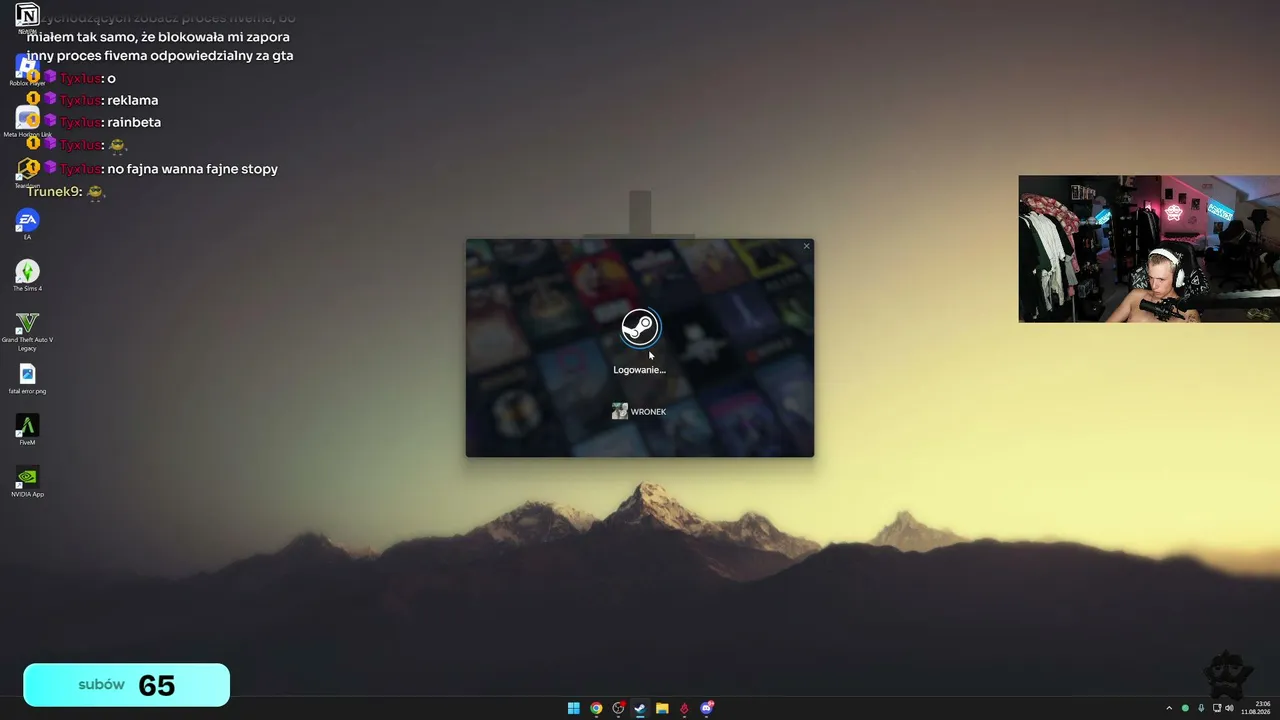Select the fatal error.png file on desktop
Image resolution: width=1280 pixels, height=720 pixels.
click(x=27, y=379)
